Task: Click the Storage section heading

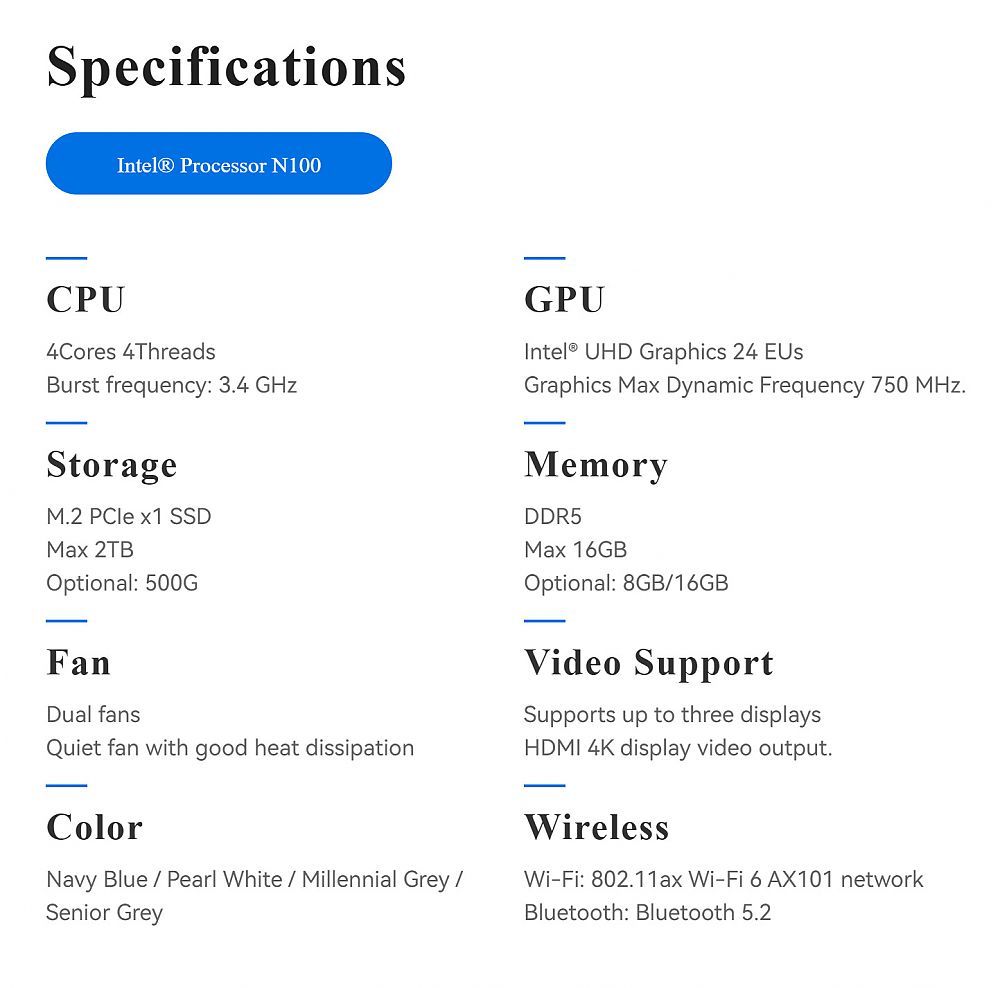Action: point(112,465)
